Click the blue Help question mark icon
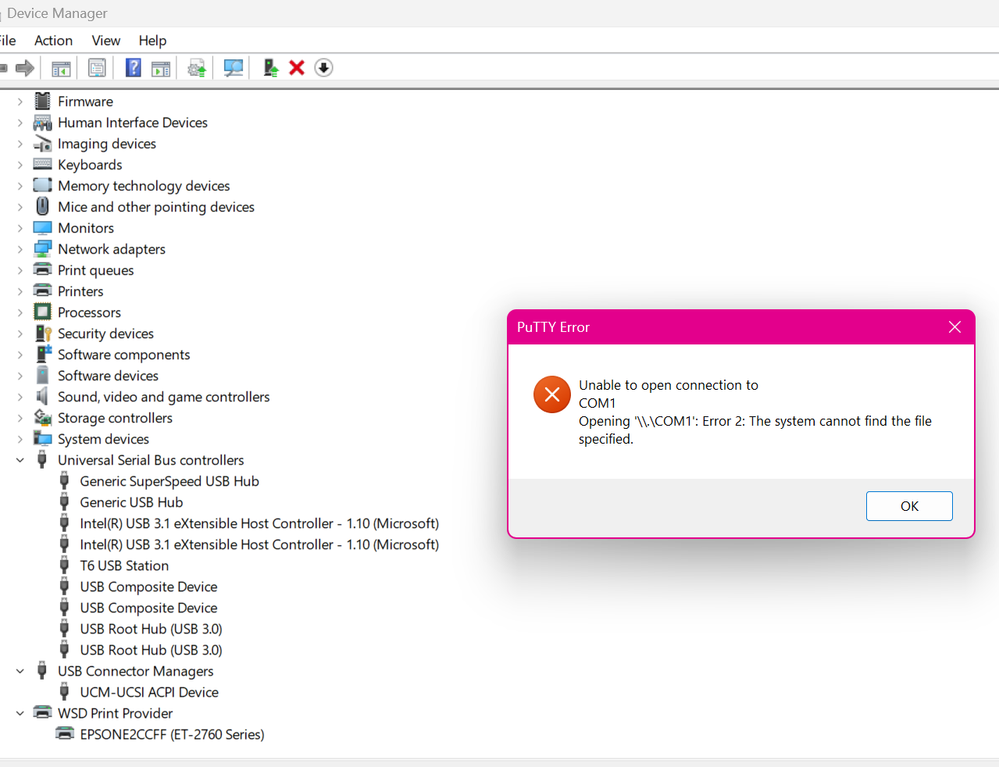999x767 pixels. pyautogui.click(x=133, y=68)
